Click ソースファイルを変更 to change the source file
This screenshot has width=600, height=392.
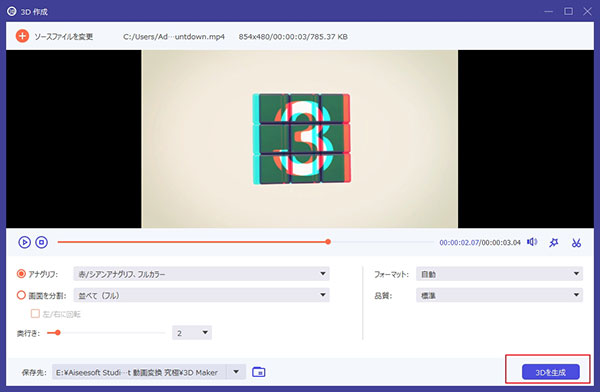pos(64,37)
